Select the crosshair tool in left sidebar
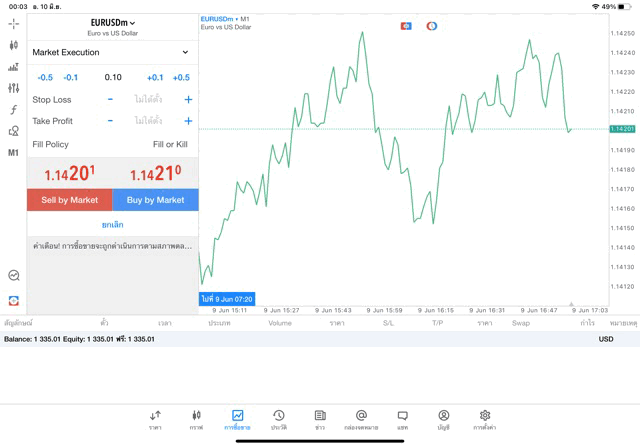This screenshot has width=640, height=447. [x=14, y=23]
